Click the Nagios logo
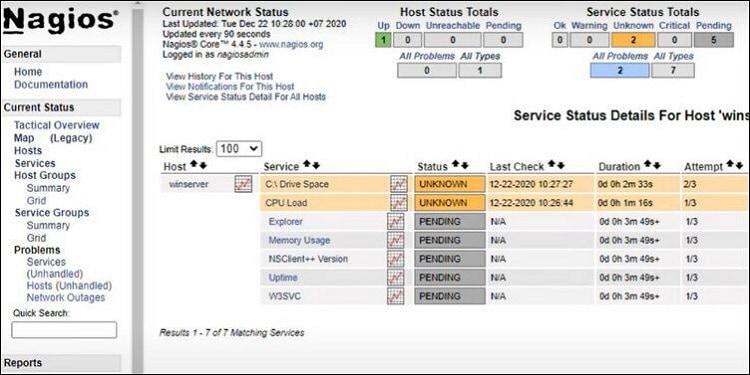This screenshot has height=375, width=750. [60, 21]
